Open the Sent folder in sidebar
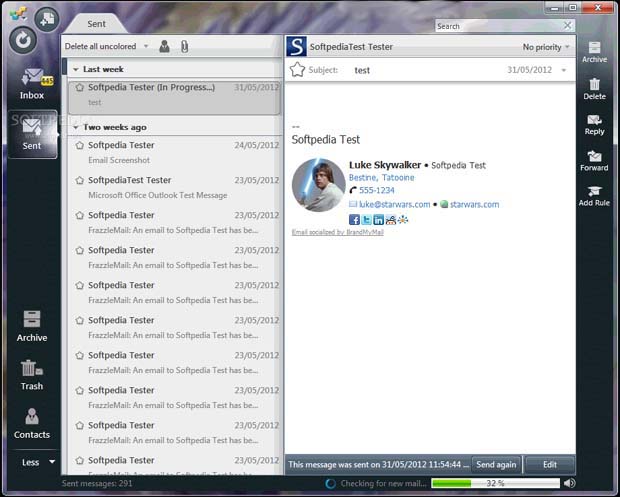The image size is (620, 497). tap(32, 134)
